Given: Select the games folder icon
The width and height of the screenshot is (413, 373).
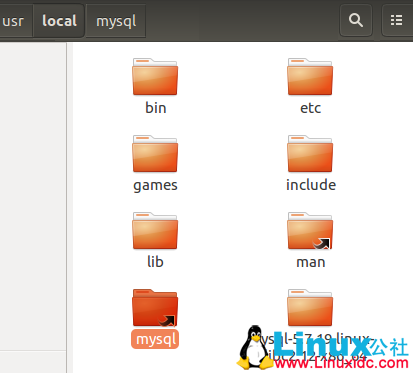Looking at the screenshot, I should [x=155, y=154].
